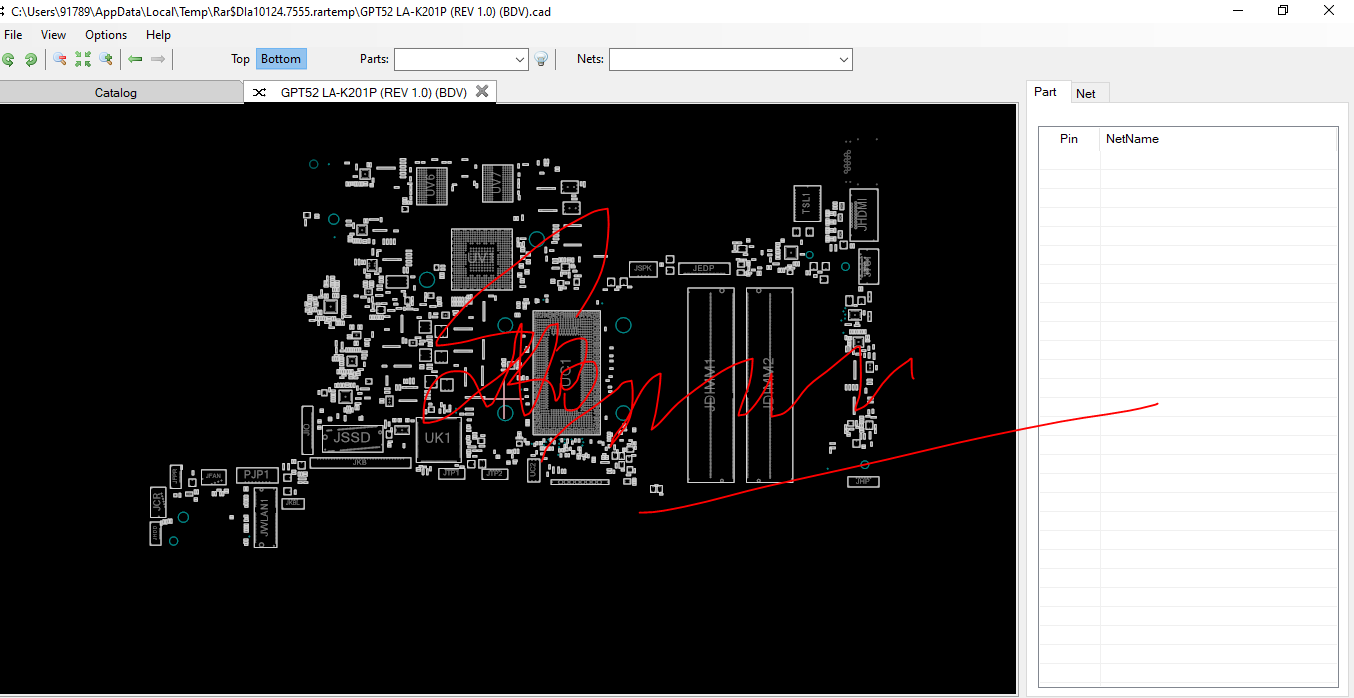Screen dimensions: 1354x698
Task: Select the UK1 chip on the board
Action: pos(438,439)
